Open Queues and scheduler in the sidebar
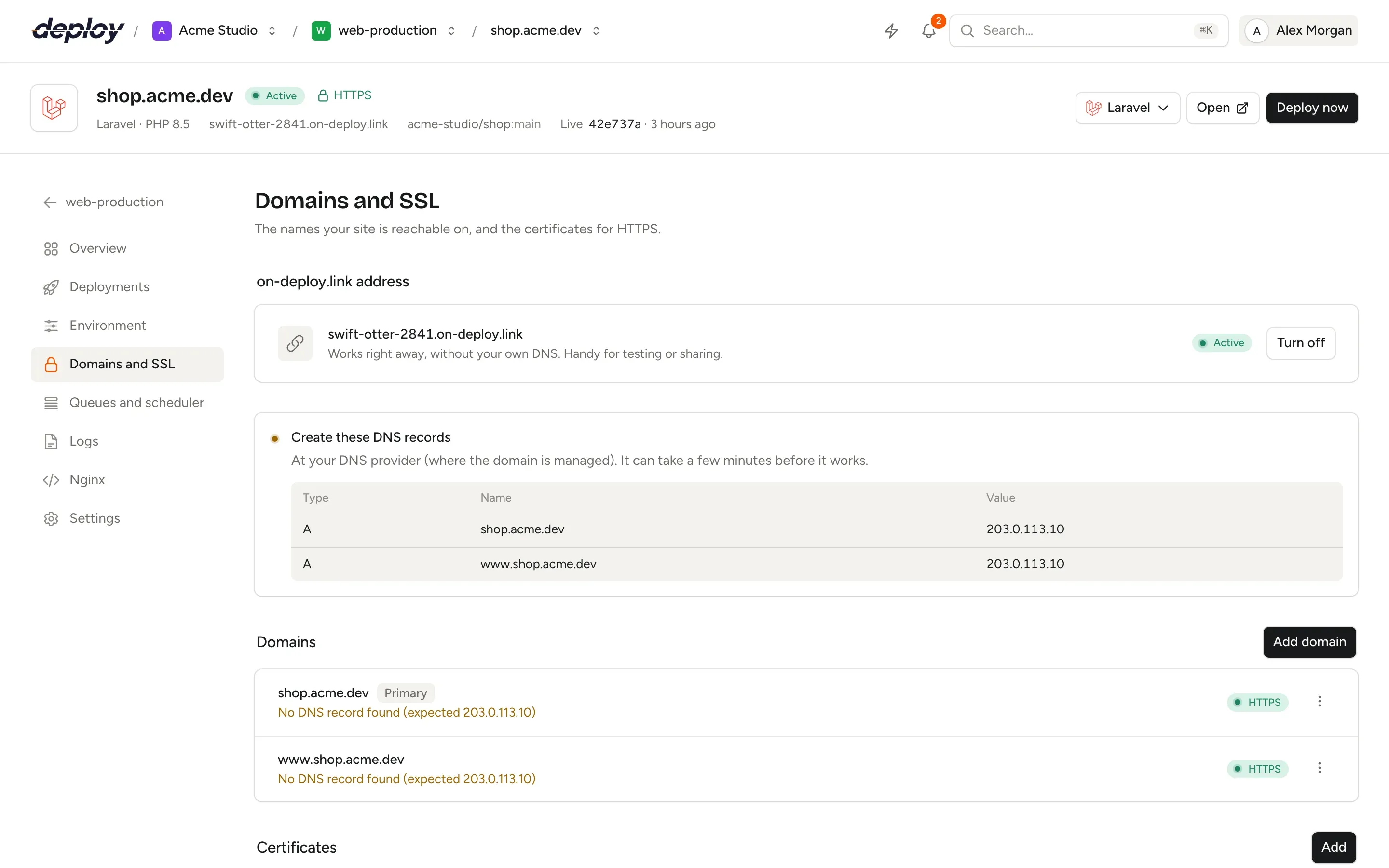The height and width of the screenshot is (868, 1389). 127,403
